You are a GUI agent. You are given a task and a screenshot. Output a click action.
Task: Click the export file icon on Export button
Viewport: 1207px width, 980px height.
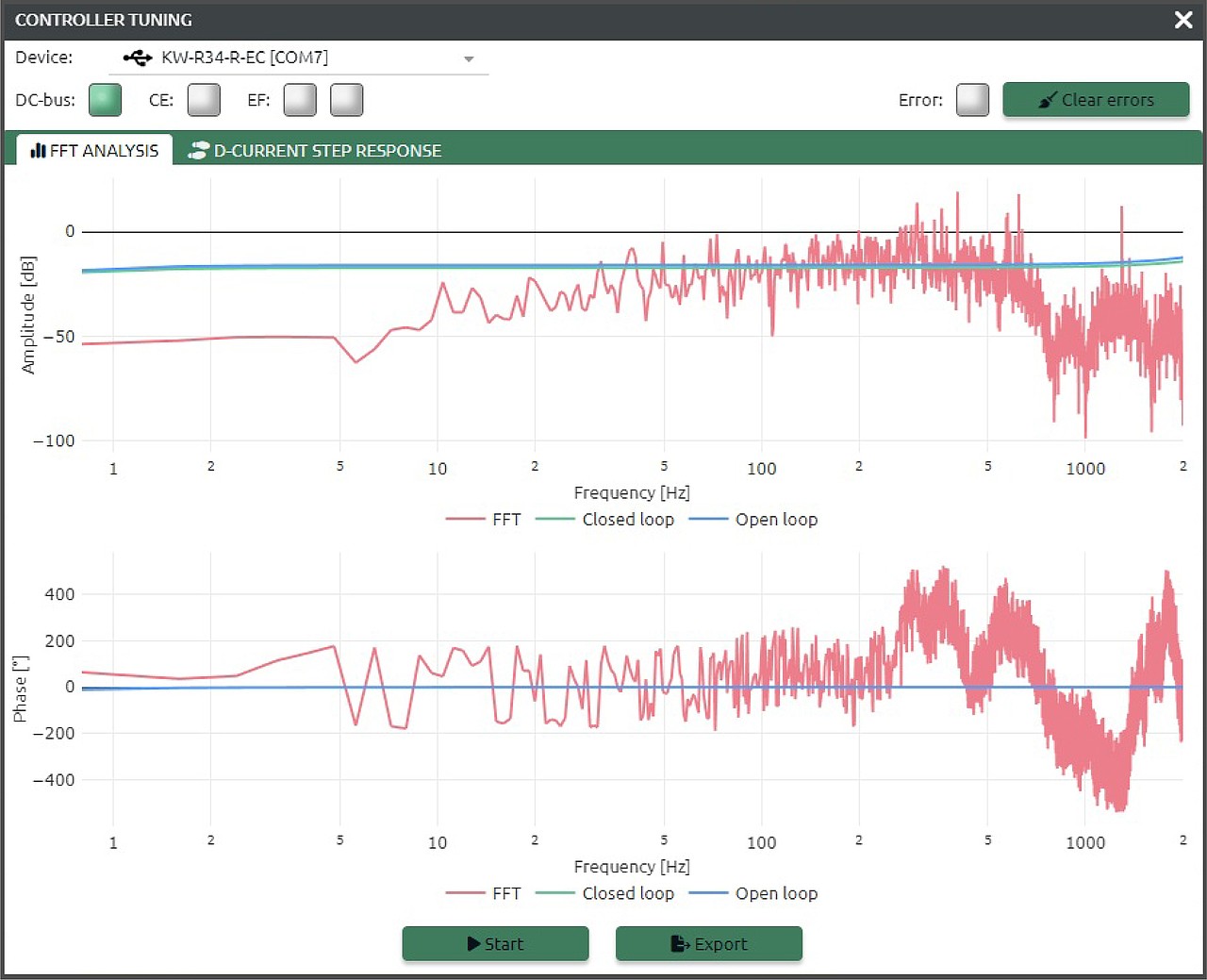(x=680, y=944)
